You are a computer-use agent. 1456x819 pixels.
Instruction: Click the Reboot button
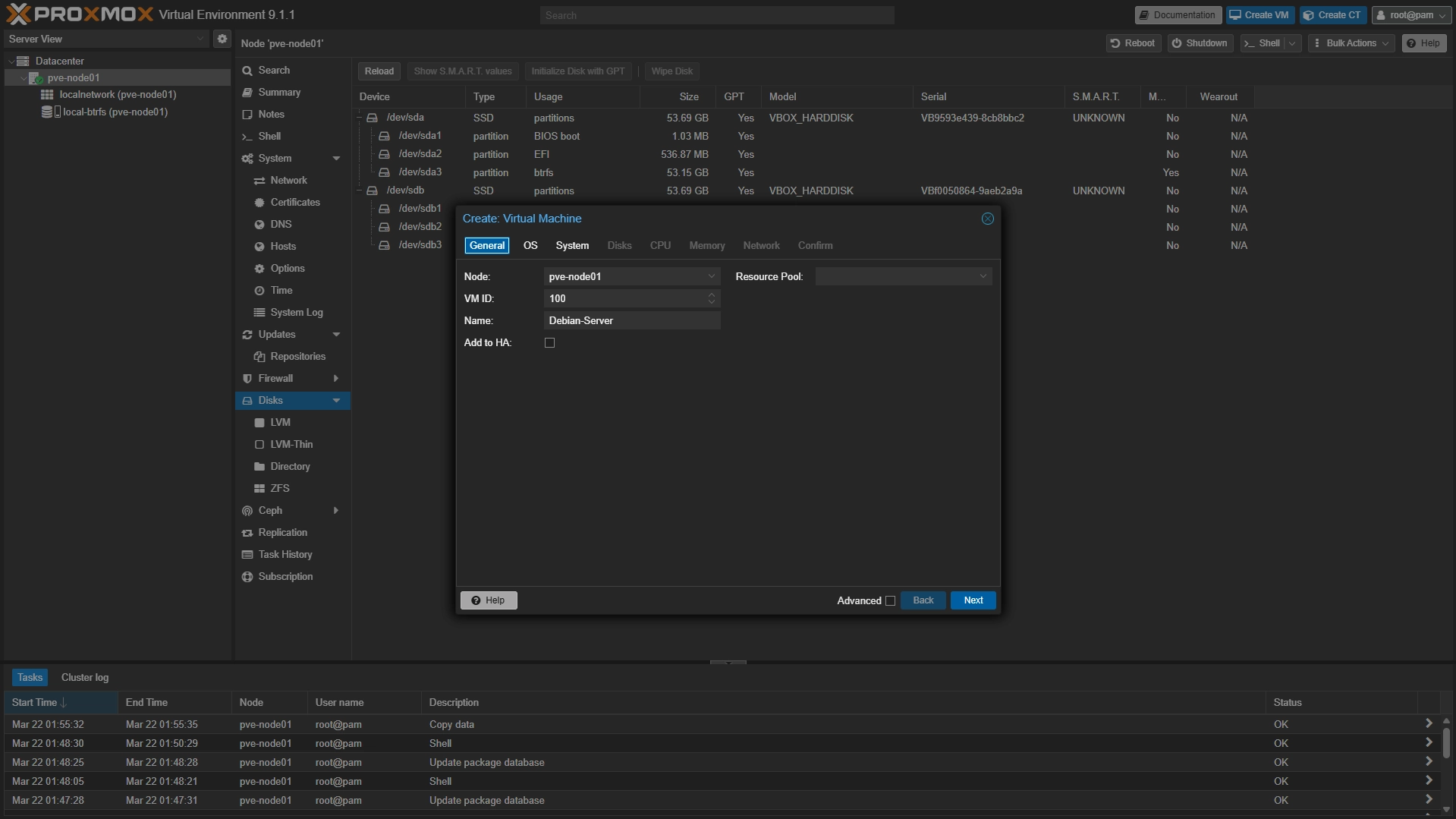coord(1133,43)
